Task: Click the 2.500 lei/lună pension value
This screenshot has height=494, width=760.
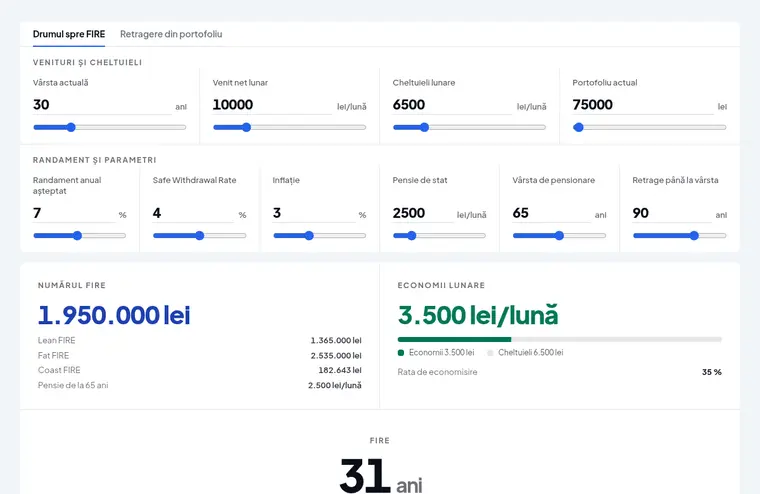Action: coord(334,385)
